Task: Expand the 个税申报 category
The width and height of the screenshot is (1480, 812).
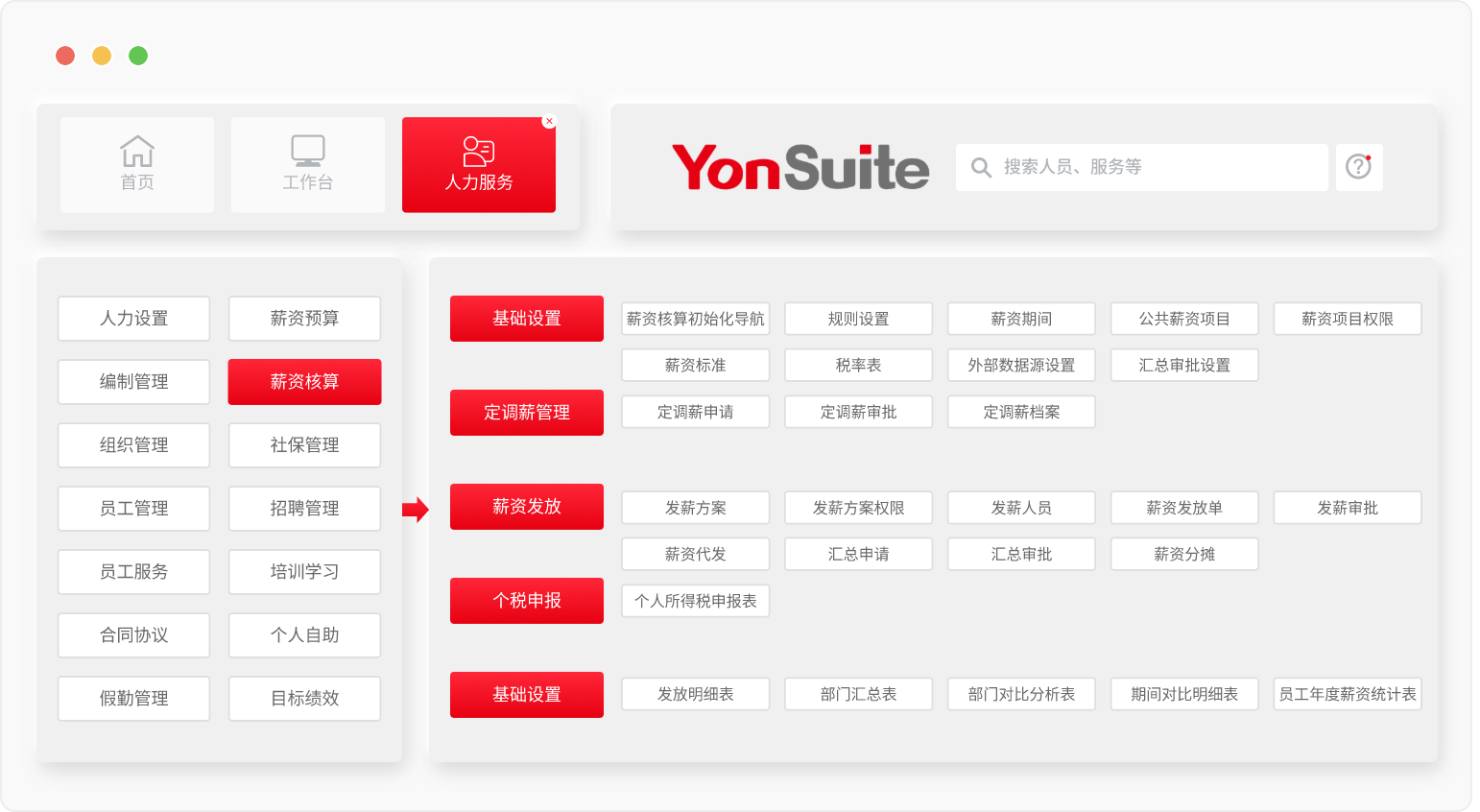Action: (526, 601)
